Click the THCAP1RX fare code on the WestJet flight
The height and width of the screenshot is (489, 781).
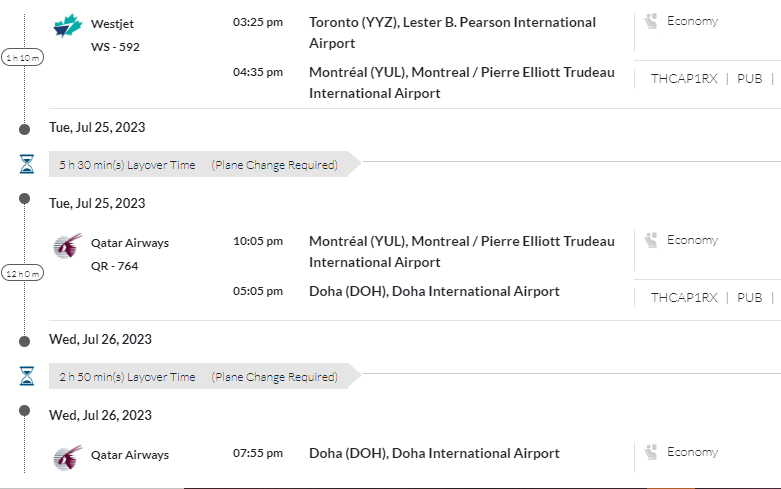(x=684, y=78)
